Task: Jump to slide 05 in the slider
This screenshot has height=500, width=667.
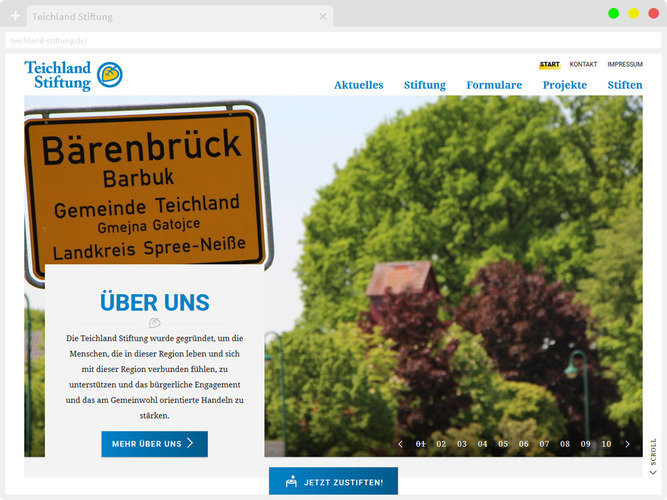Action: coord(503,444)
